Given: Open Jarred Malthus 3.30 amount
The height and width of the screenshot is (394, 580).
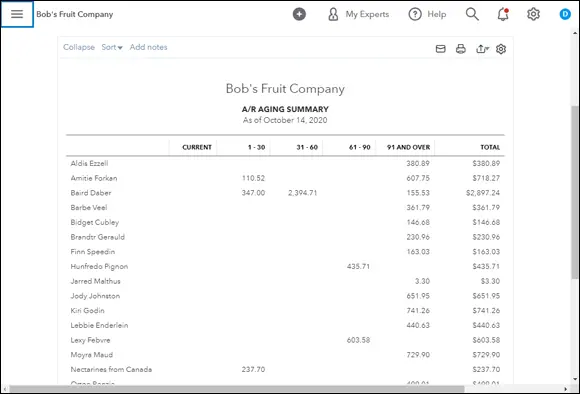Looking at the screenshot, I should tap(422, 282).
